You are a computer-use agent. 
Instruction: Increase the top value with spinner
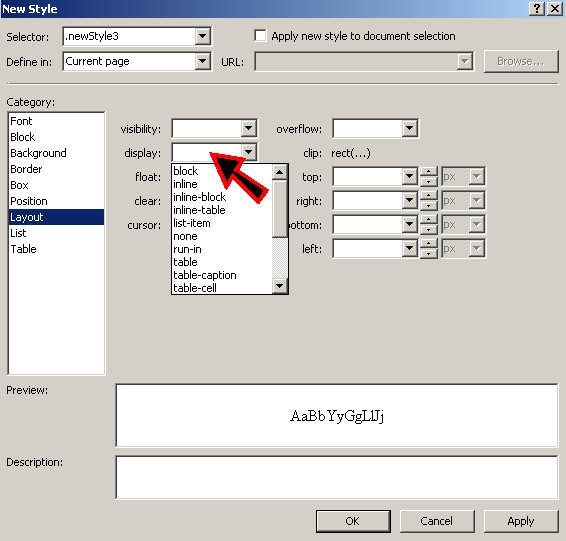pos(428,171)
